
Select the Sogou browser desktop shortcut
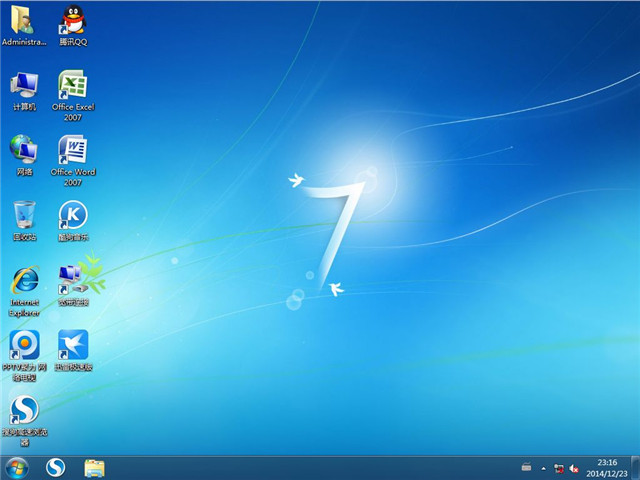[24, 421]
